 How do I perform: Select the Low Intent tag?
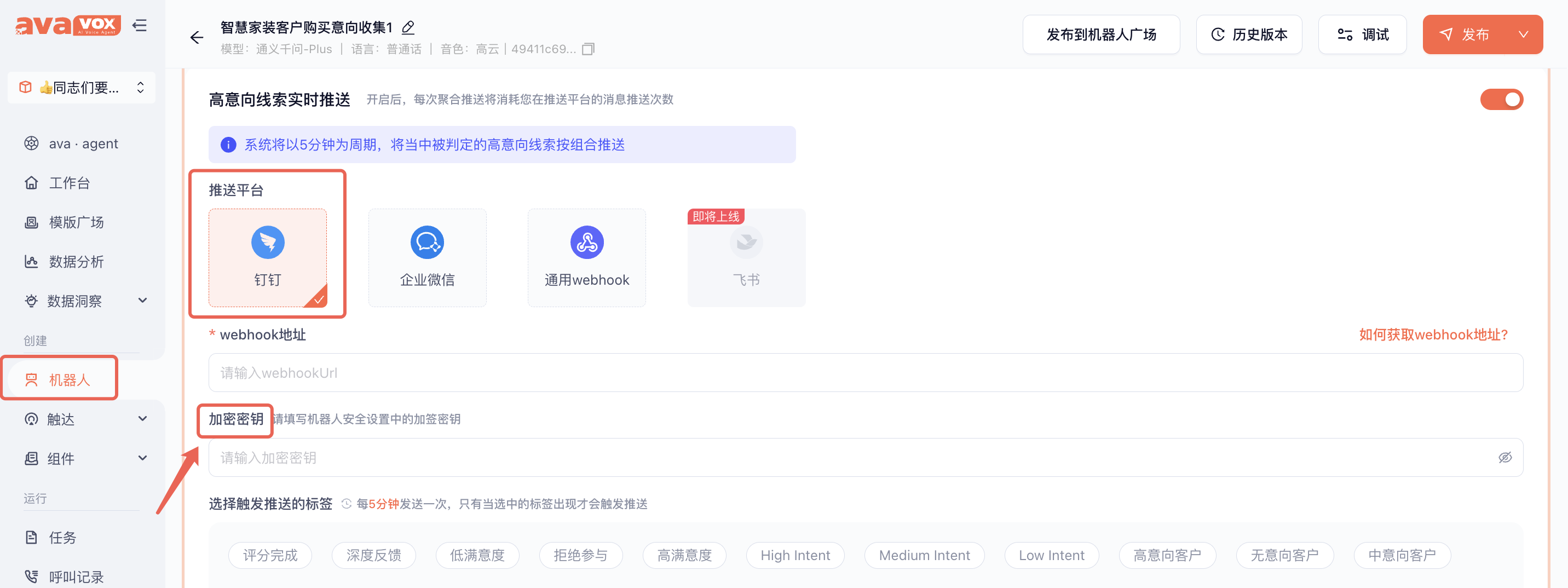coord(1052,555)
